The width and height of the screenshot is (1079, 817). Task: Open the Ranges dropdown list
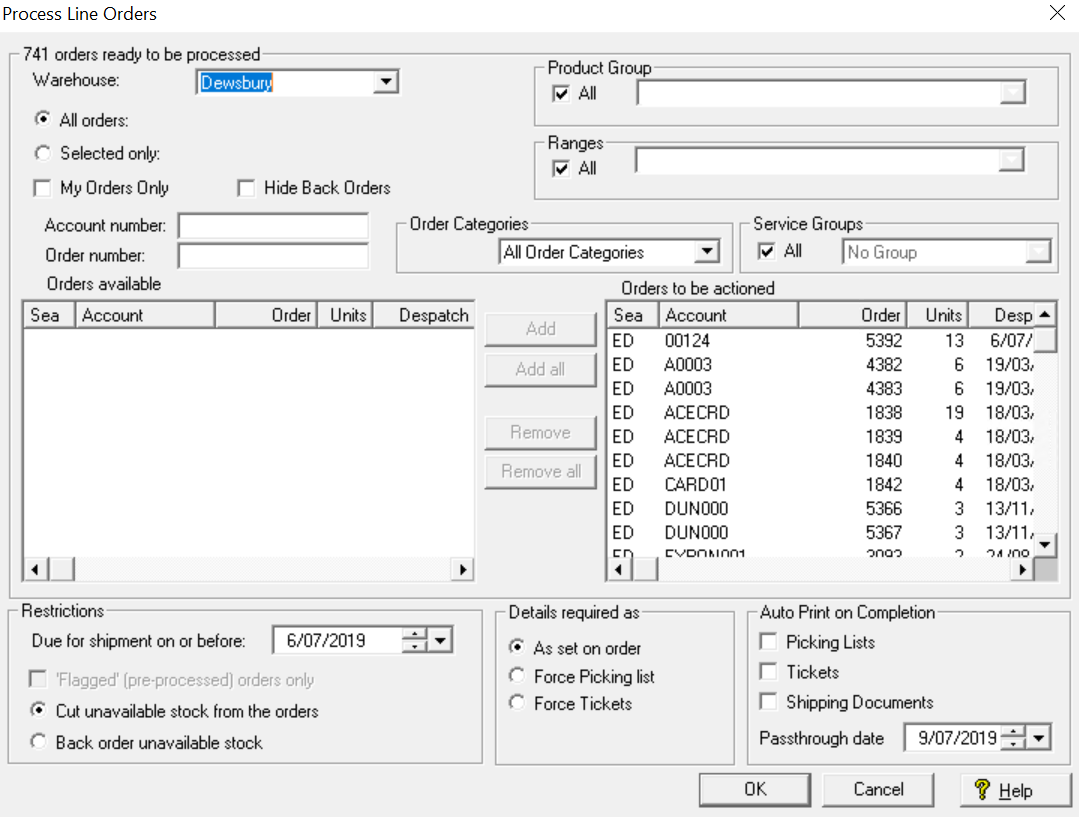click(1011, 160)
